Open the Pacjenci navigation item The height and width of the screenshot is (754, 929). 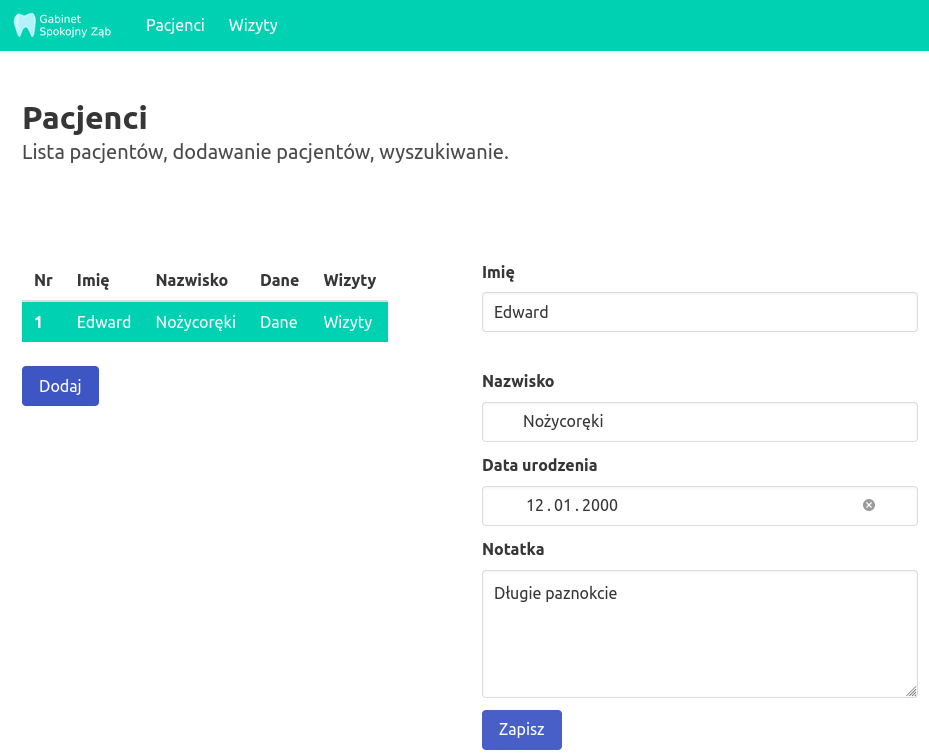point(175,26)
